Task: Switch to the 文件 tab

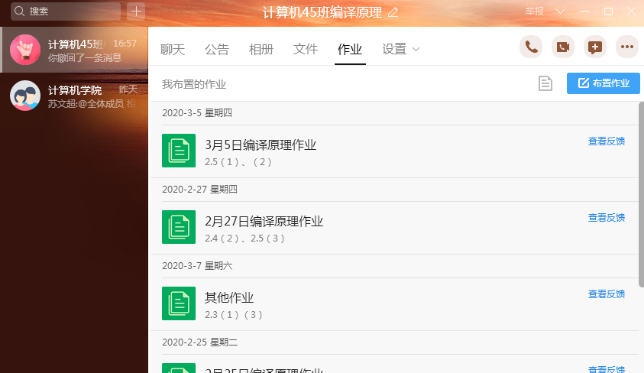Action: (305, 49)
